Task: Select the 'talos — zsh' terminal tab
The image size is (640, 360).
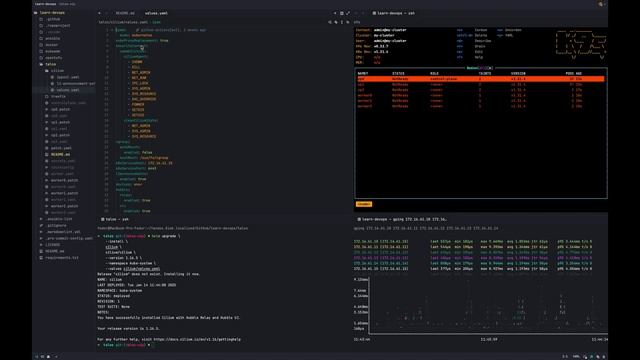Action: [115, 219]
